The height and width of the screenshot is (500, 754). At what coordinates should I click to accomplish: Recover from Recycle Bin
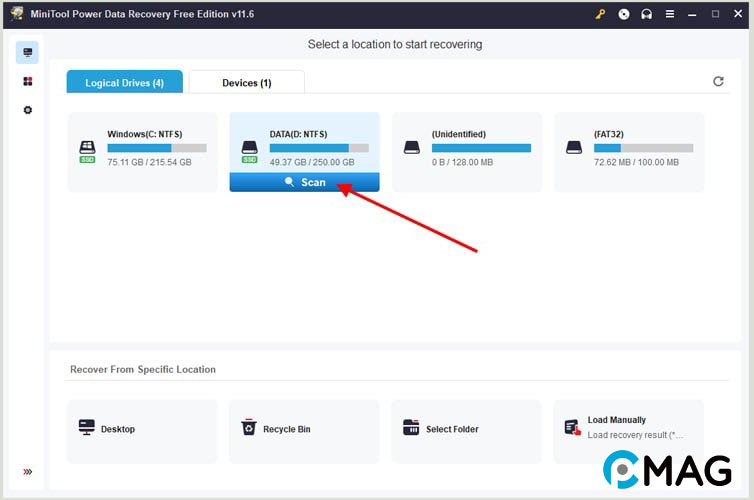[x=304, y=431]
